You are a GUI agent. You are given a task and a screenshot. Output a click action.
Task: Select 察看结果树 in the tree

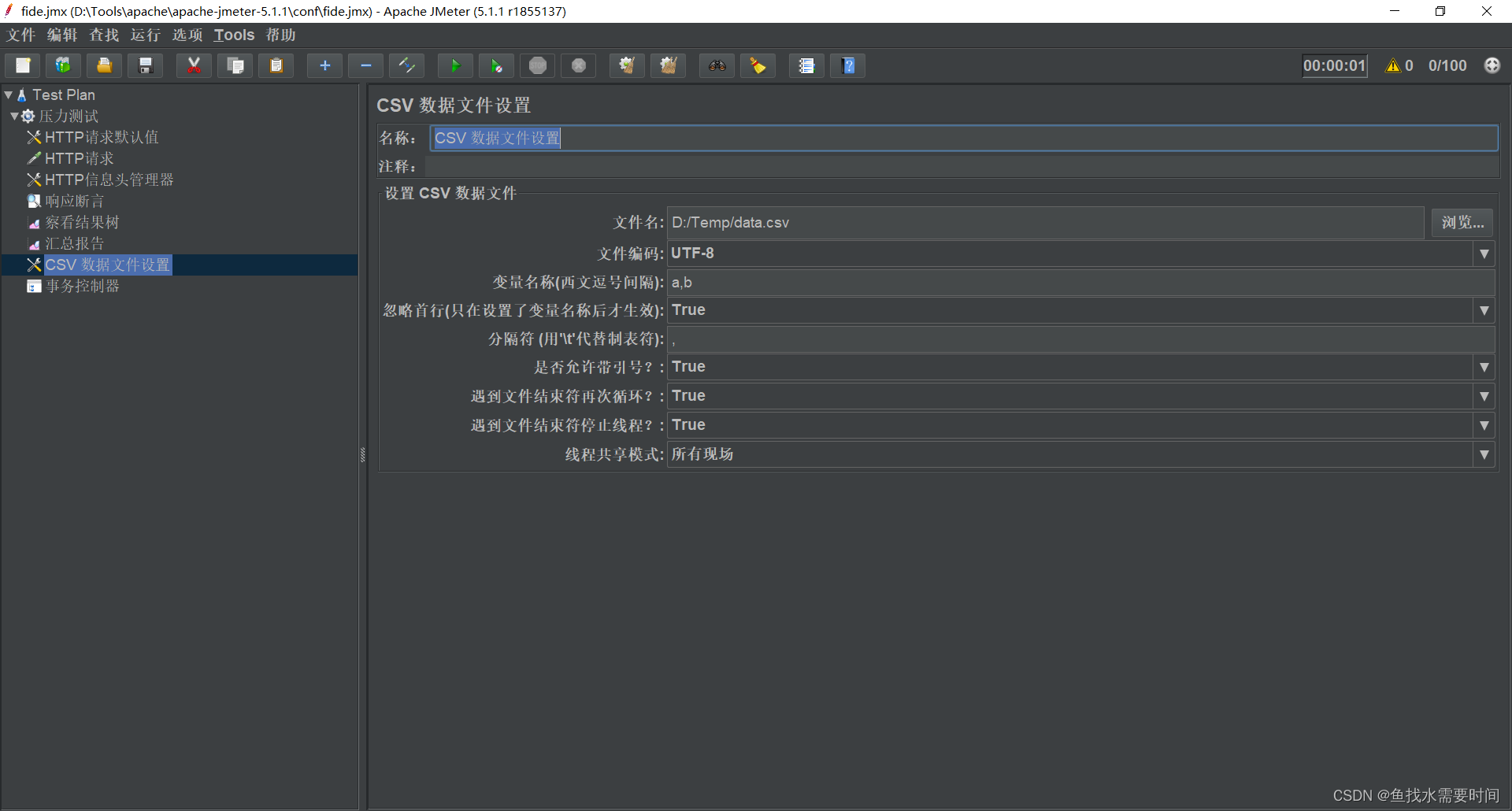point(82,222)
